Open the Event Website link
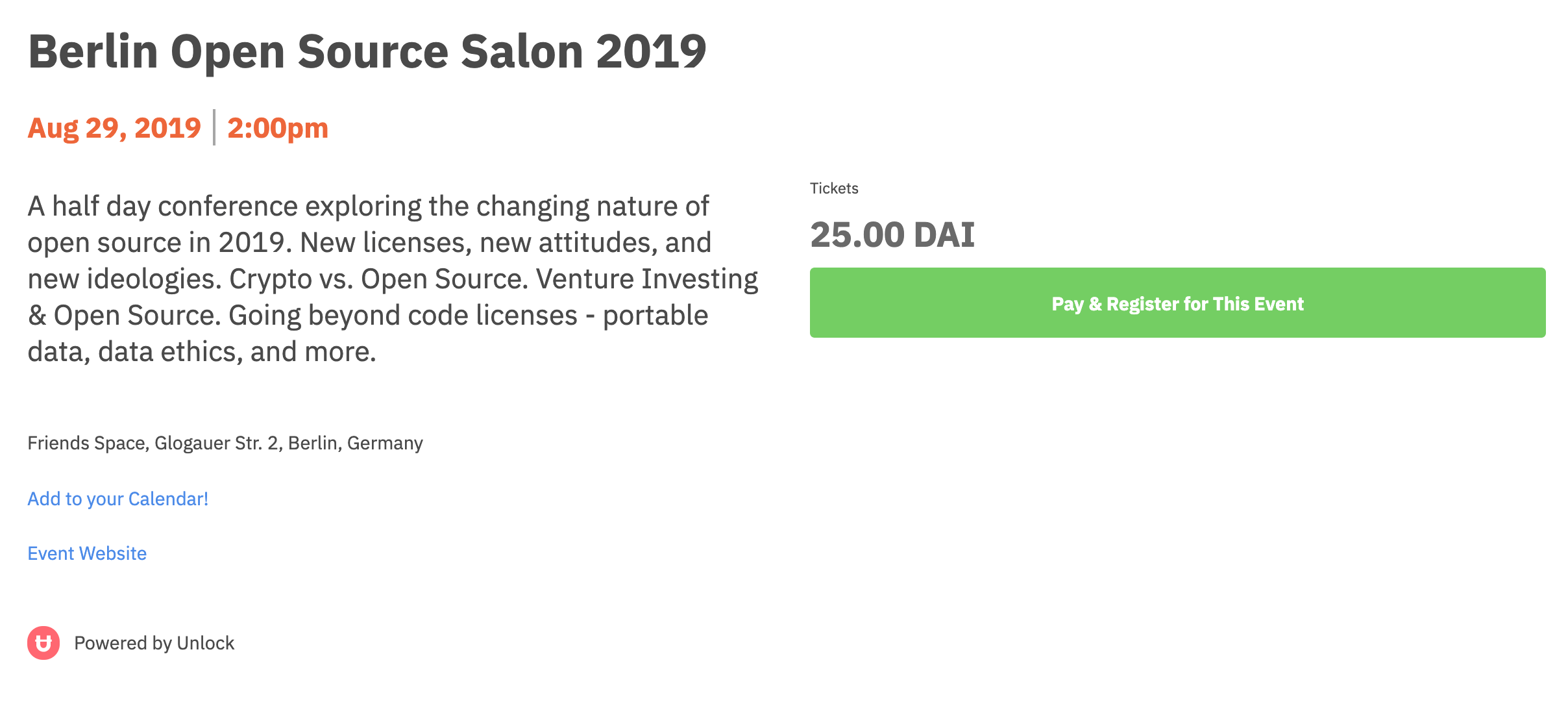Viewport: 1568px width, 704px height. coord(87,553)
